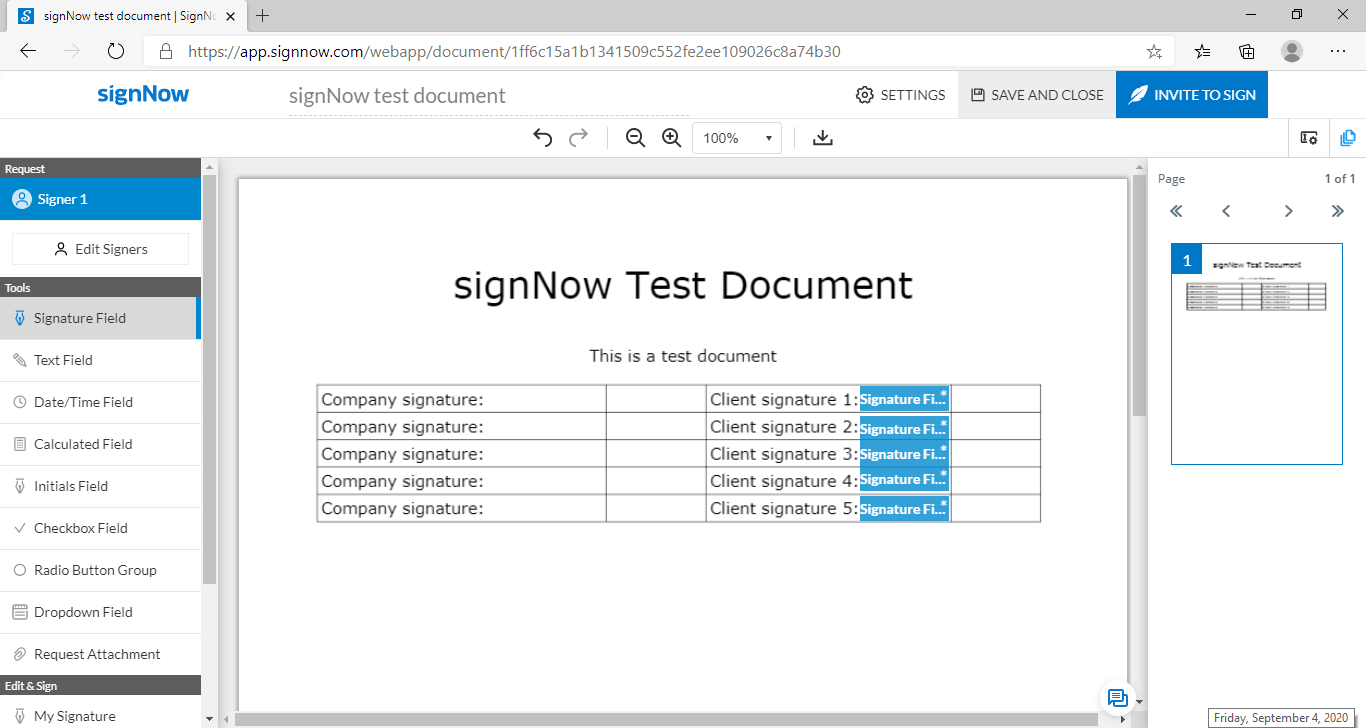The width and height of the screenshot is (1366, 728).
Task: Select the signNow test document browser tab
Action: click(126, 16)
